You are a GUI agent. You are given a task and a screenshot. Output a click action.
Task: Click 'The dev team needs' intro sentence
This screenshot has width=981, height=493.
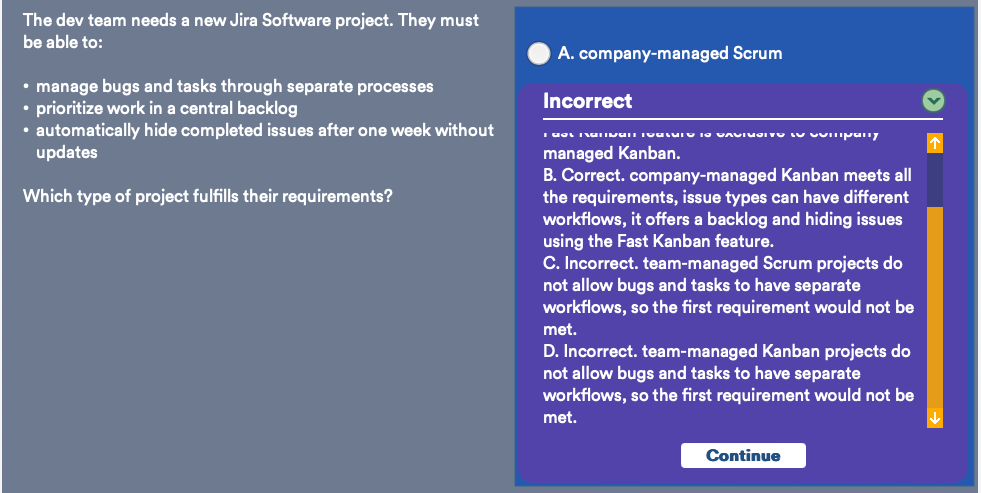[251, 31]
